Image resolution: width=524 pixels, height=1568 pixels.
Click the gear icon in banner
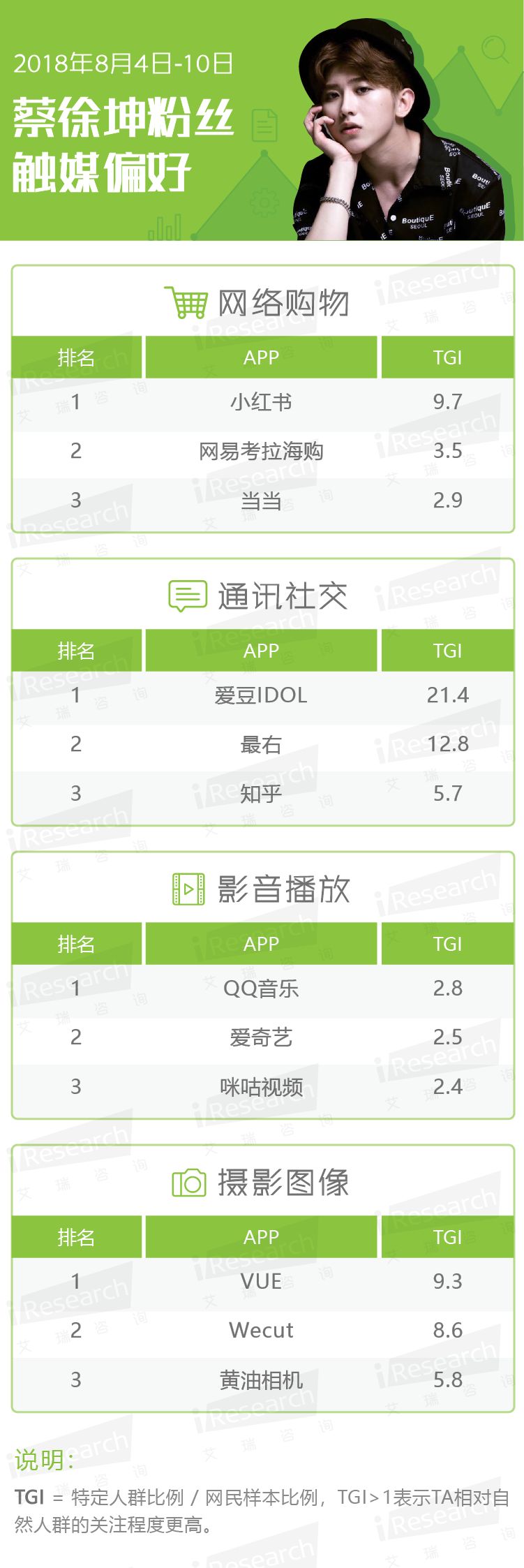(x=264, y=202)
